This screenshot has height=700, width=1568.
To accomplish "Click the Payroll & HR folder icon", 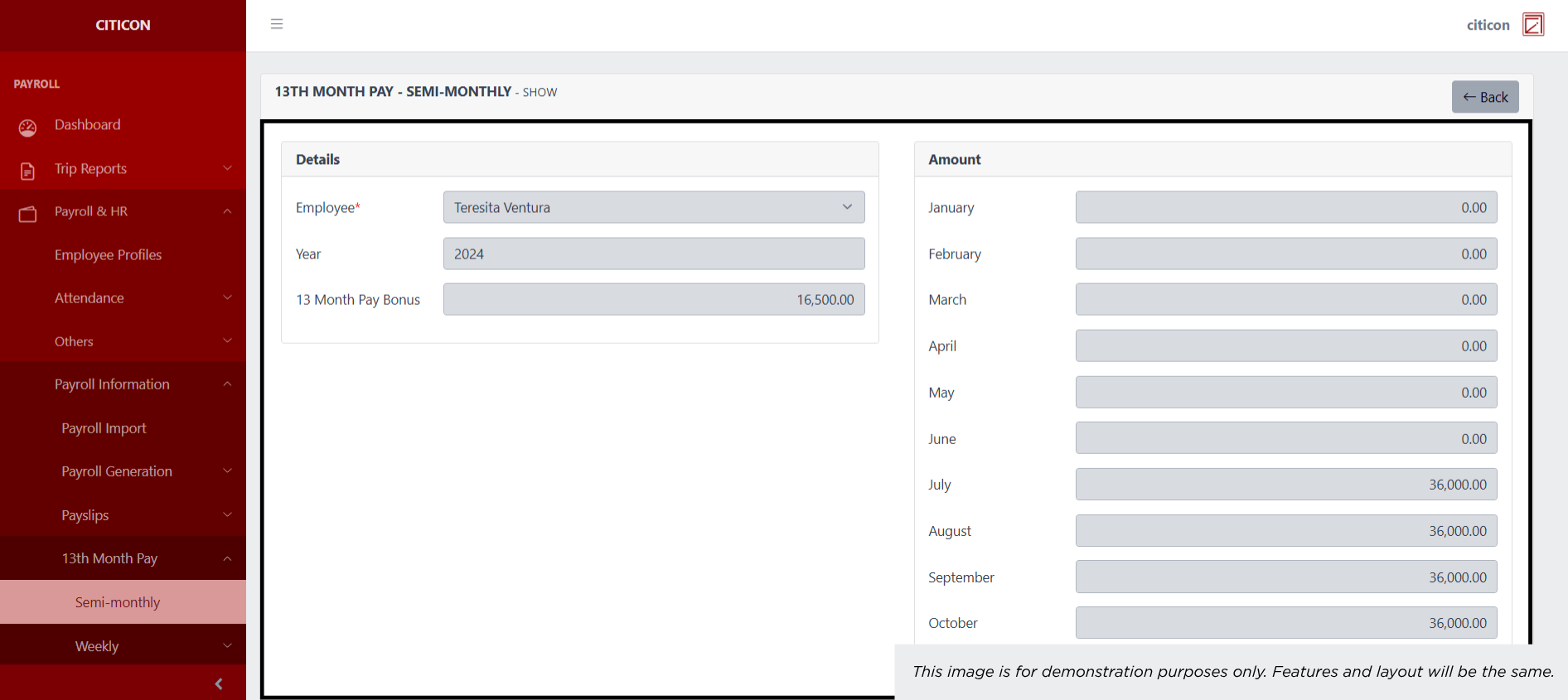I will (x=27, y=214).
